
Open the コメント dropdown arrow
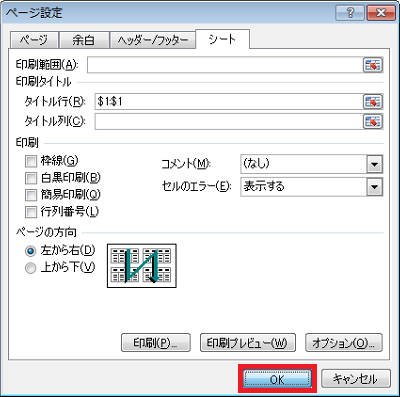point(375,164)
